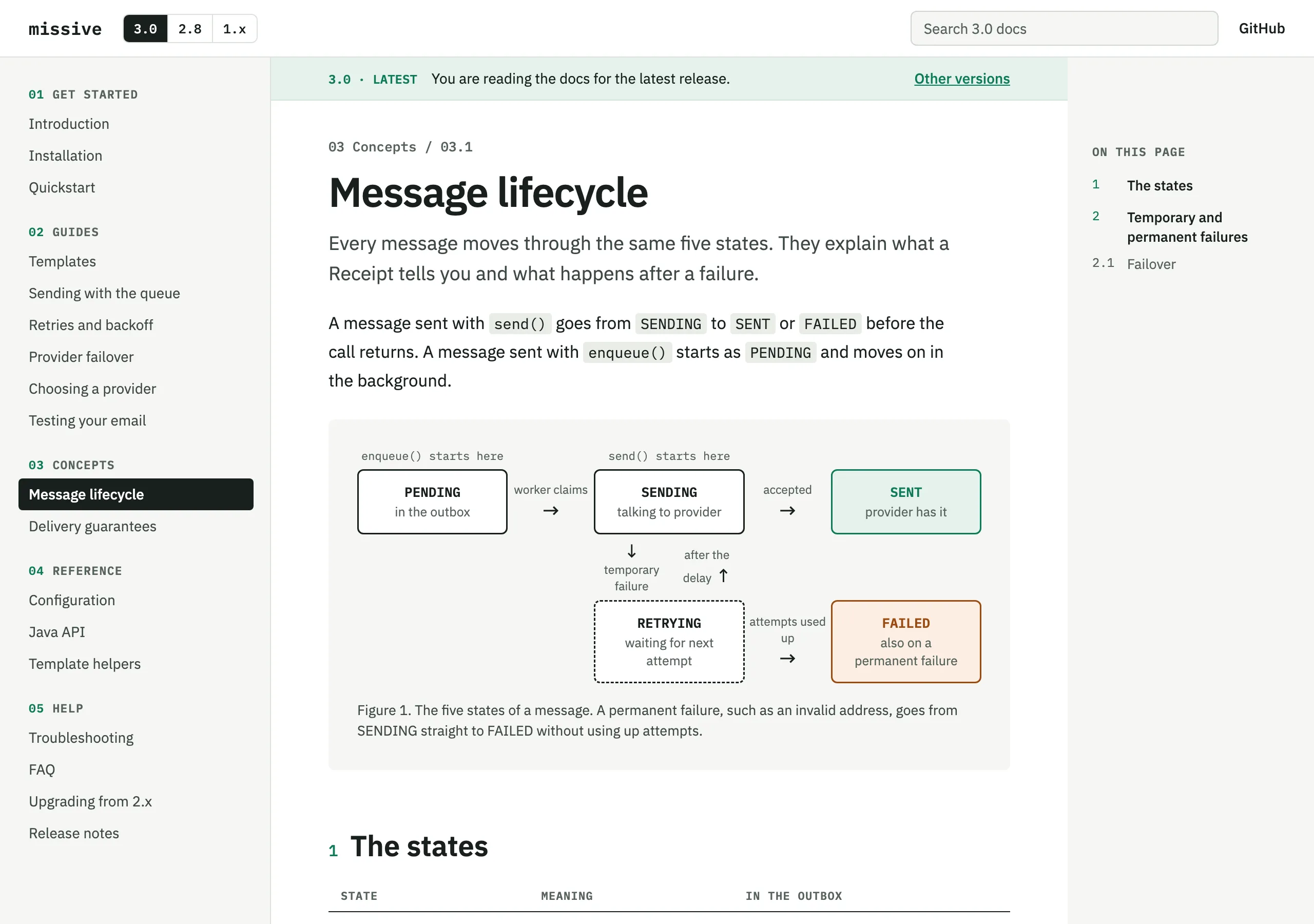Viewport: 1314px width, 924px height.
Task: Click the arrow under worker claims
Action: 551,511
